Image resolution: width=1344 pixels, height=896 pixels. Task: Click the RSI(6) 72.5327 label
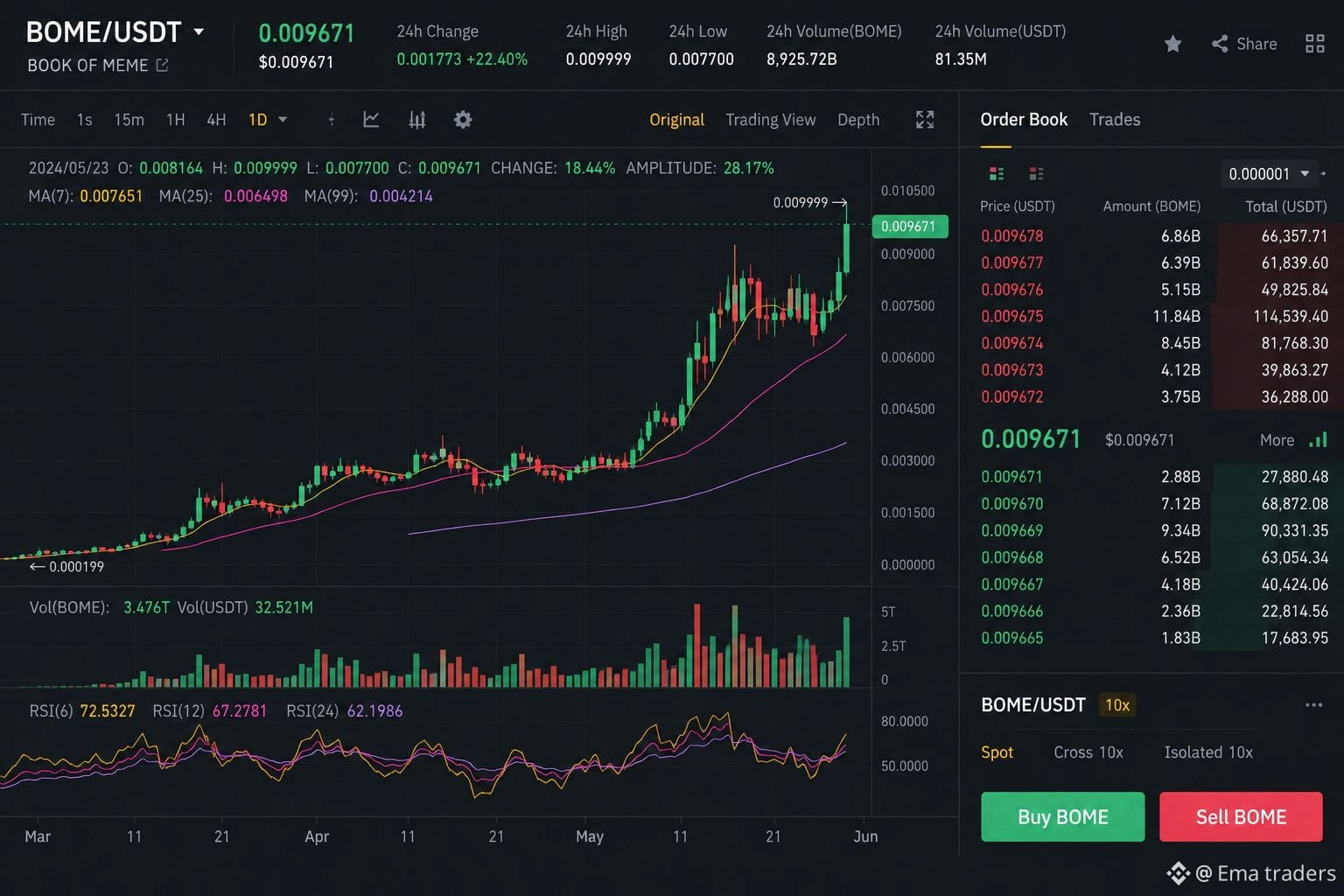pyautogui.click(x=82, y=711)
